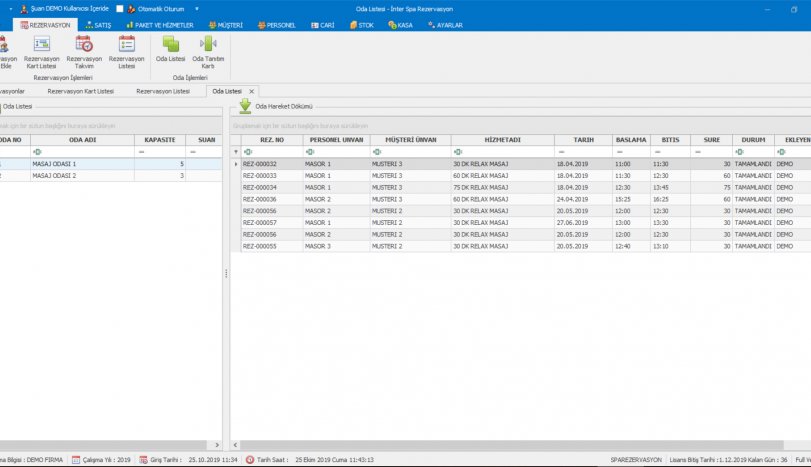Image resolution: width=811 pixels, height=467 pixels.
Task: Click the horizontal scrollbar of Oda Hareket Dökümü grid
Action: [x=512, y=445]
